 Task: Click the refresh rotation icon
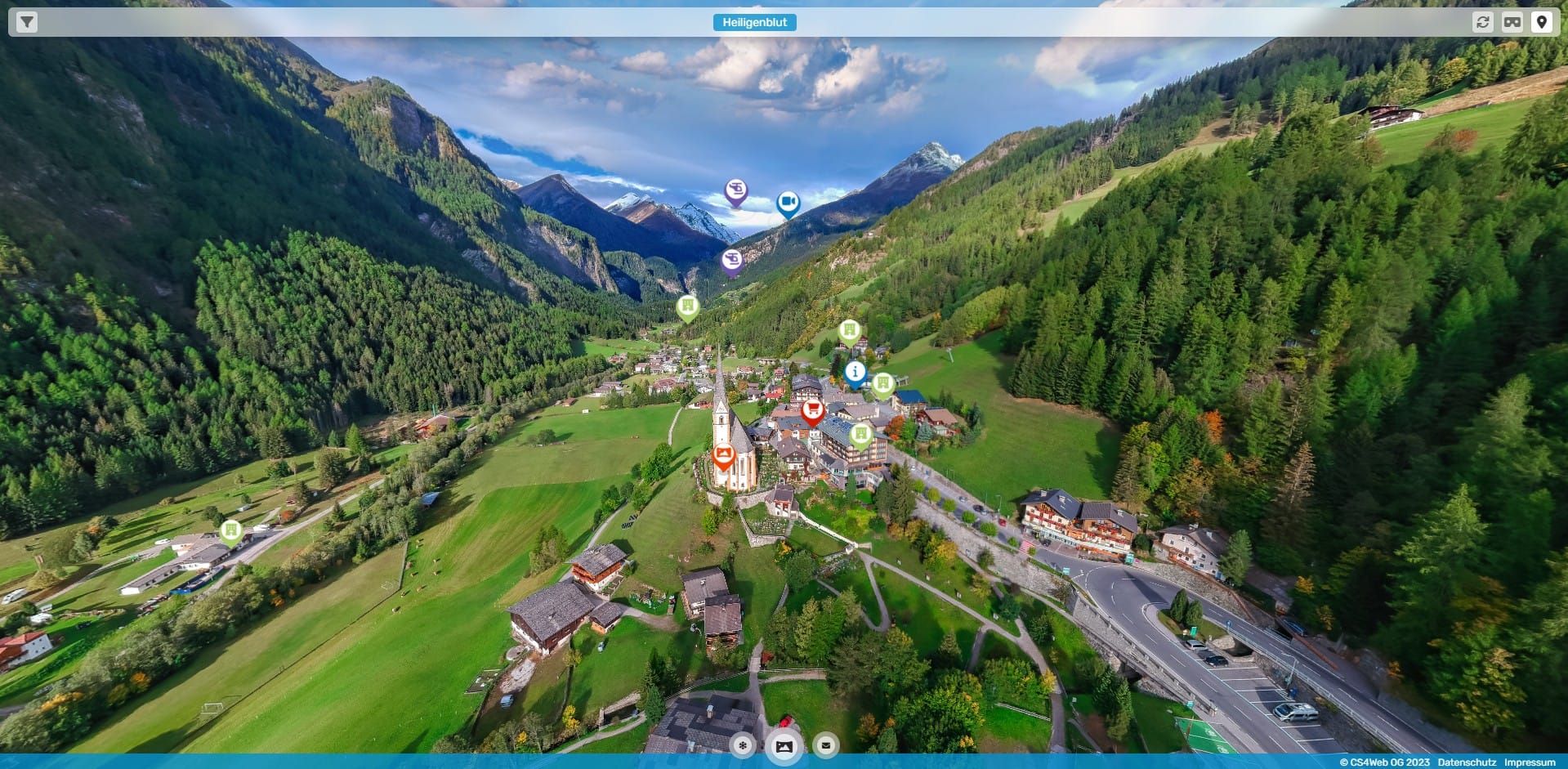[1483, 22]
